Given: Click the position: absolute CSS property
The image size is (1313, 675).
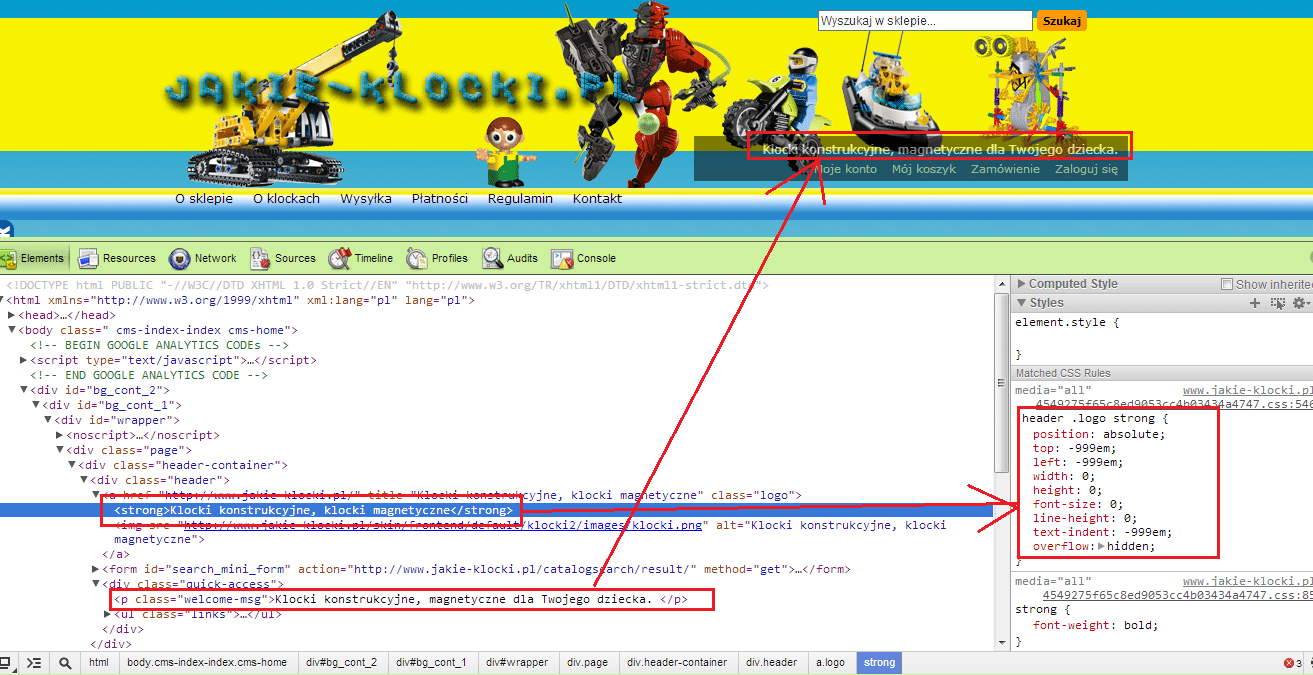Looking at the screenshot, I should click(x=1099, y=434).
